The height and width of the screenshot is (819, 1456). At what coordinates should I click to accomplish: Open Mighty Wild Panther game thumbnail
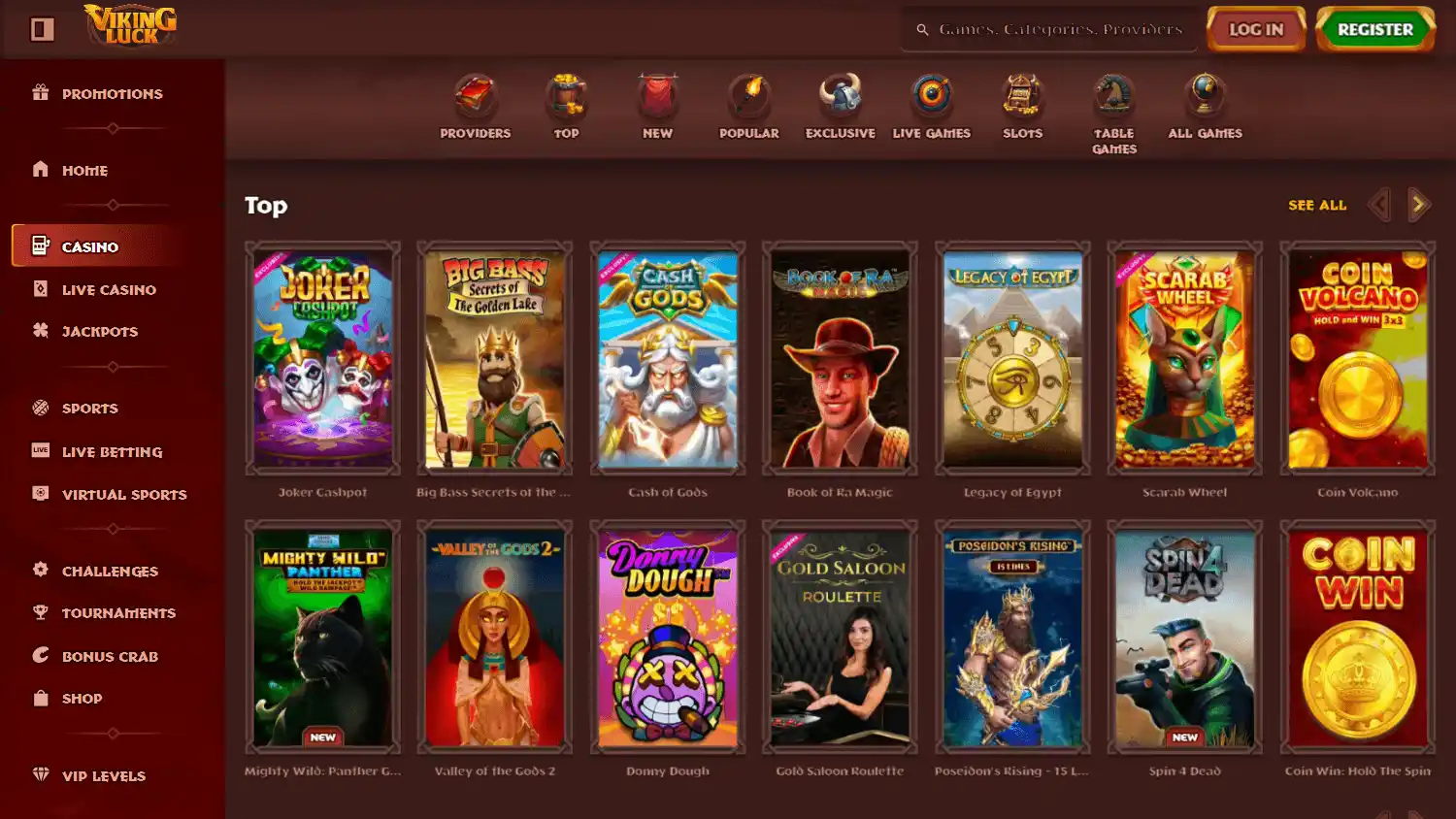(x=322, y=637)
